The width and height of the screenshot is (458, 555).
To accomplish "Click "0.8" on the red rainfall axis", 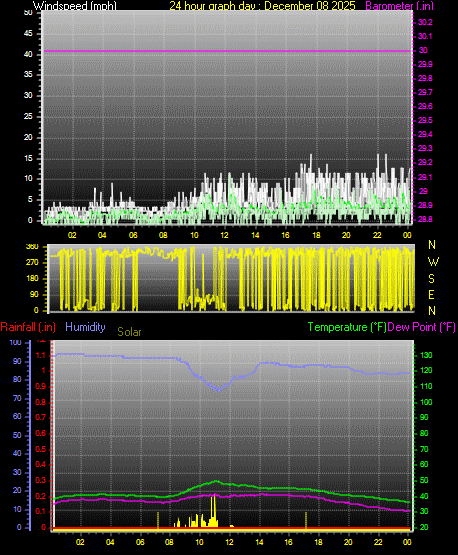I will 41,402.
